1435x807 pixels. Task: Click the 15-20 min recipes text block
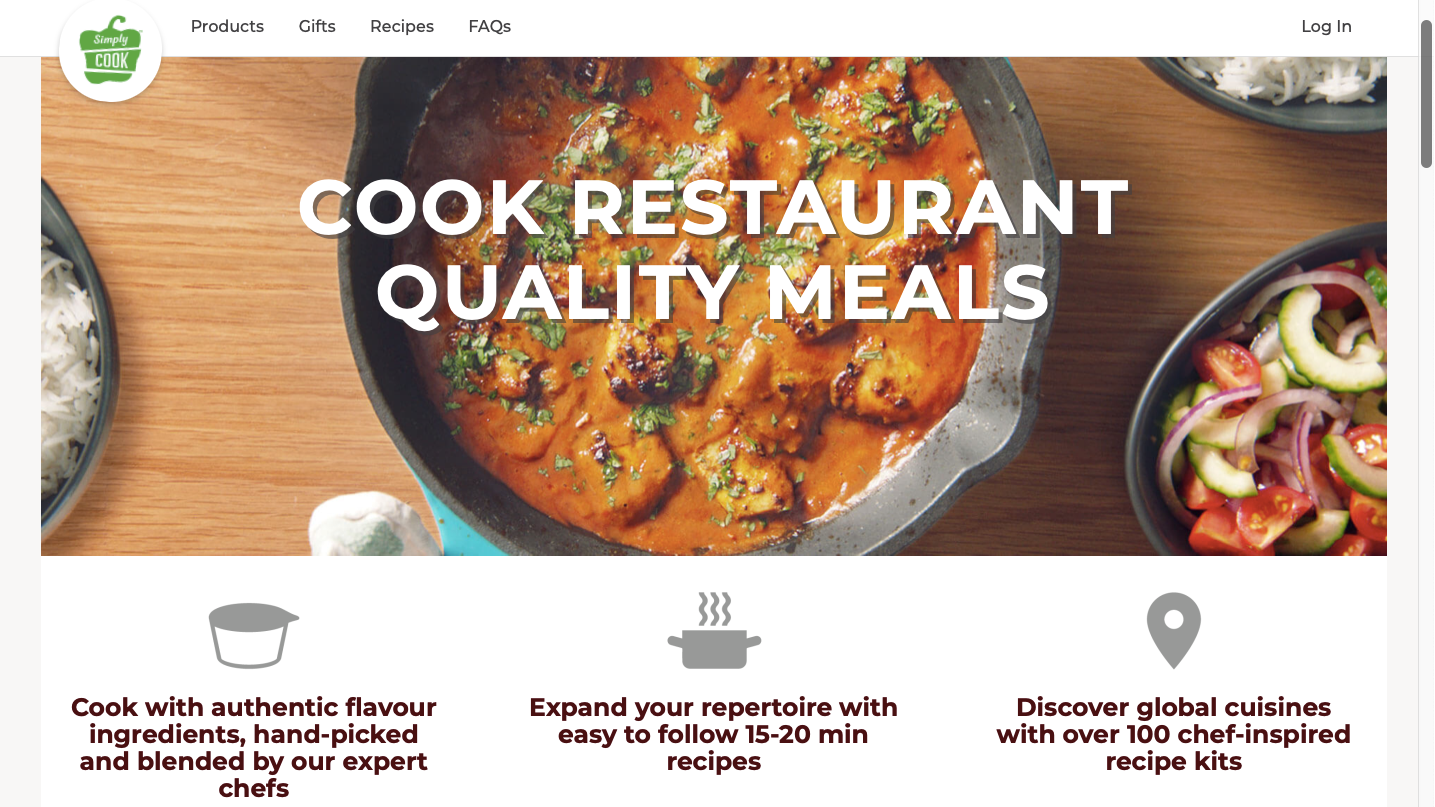point(713,733)
